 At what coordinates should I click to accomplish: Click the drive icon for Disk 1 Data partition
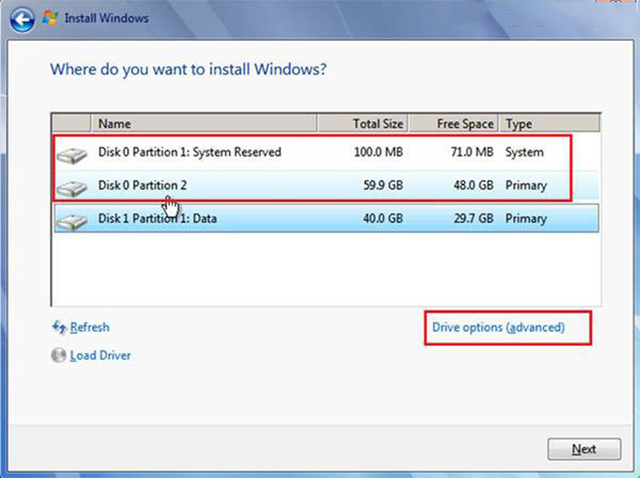(x=73, y=219)
